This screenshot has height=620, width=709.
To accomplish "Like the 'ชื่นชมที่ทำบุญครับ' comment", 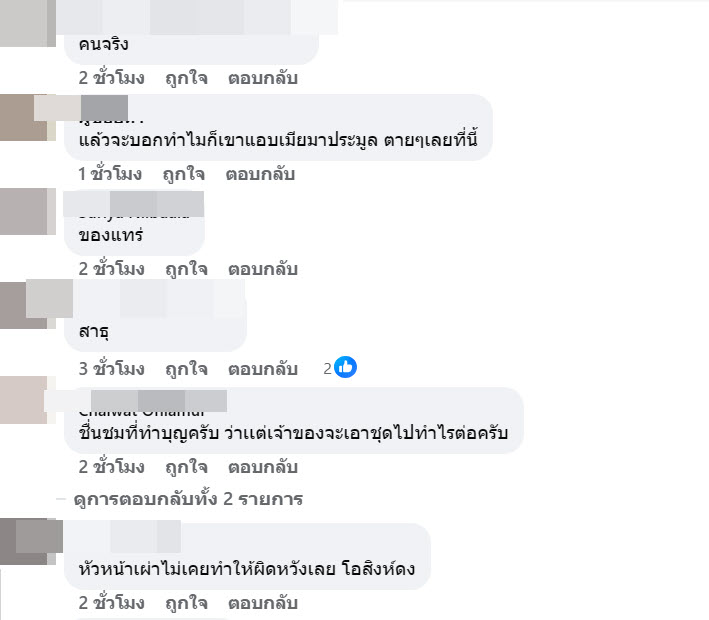I will 186,467.
